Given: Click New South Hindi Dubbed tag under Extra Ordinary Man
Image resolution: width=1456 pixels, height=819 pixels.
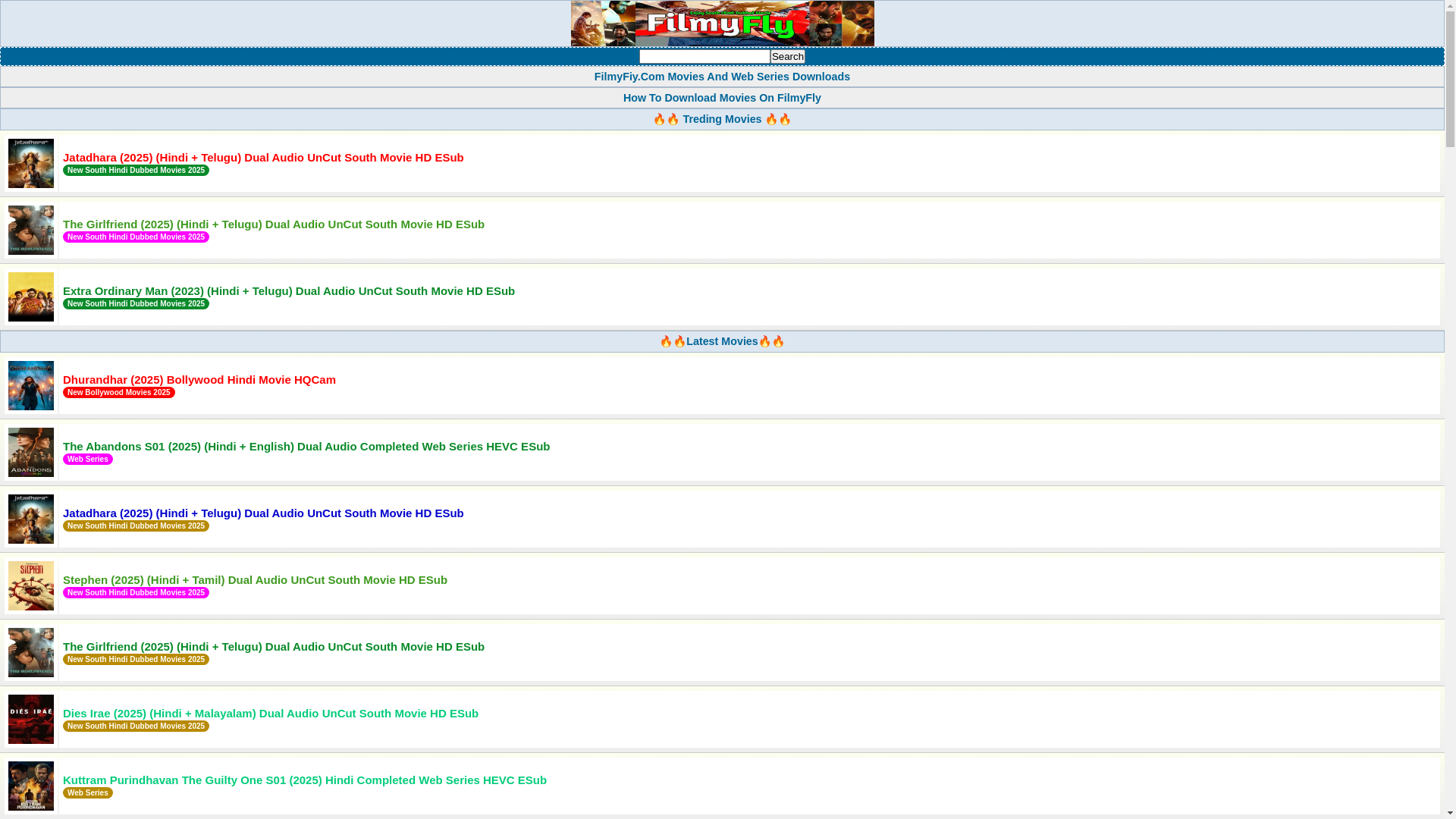Looking at the screenshot, I should point(136,304).
